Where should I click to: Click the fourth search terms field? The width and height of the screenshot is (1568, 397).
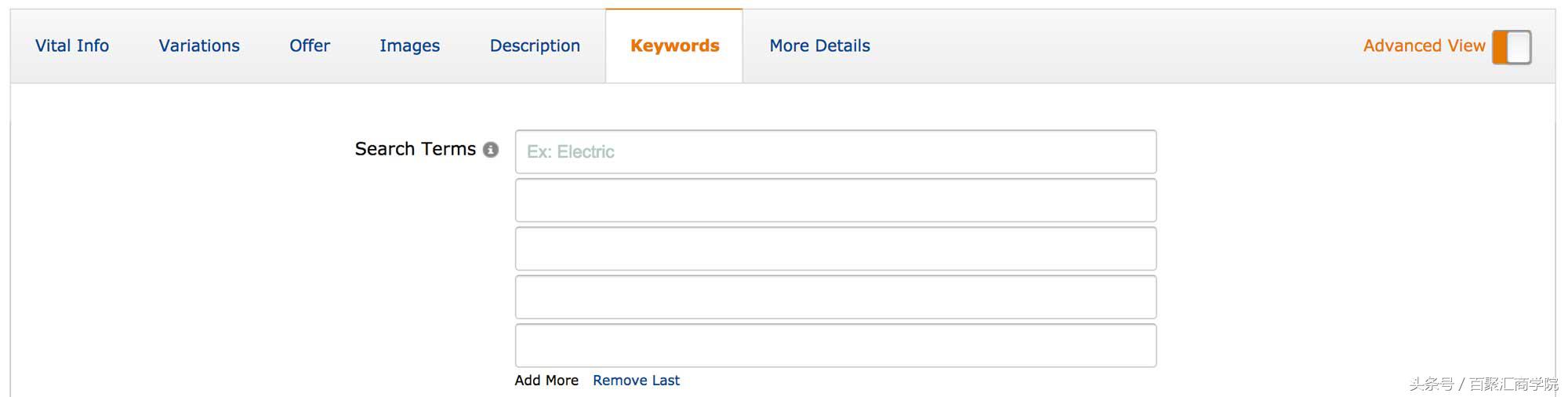point(836,297)
